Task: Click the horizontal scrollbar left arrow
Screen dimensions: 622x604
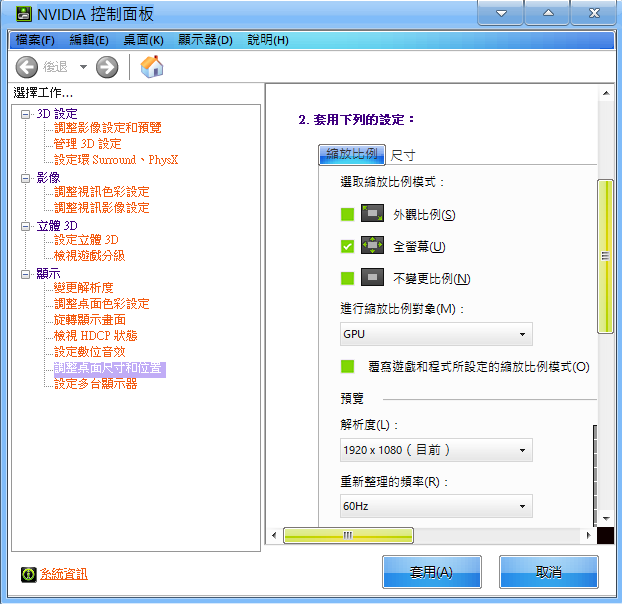Action: pyautogui.click(x=274, y=536)
